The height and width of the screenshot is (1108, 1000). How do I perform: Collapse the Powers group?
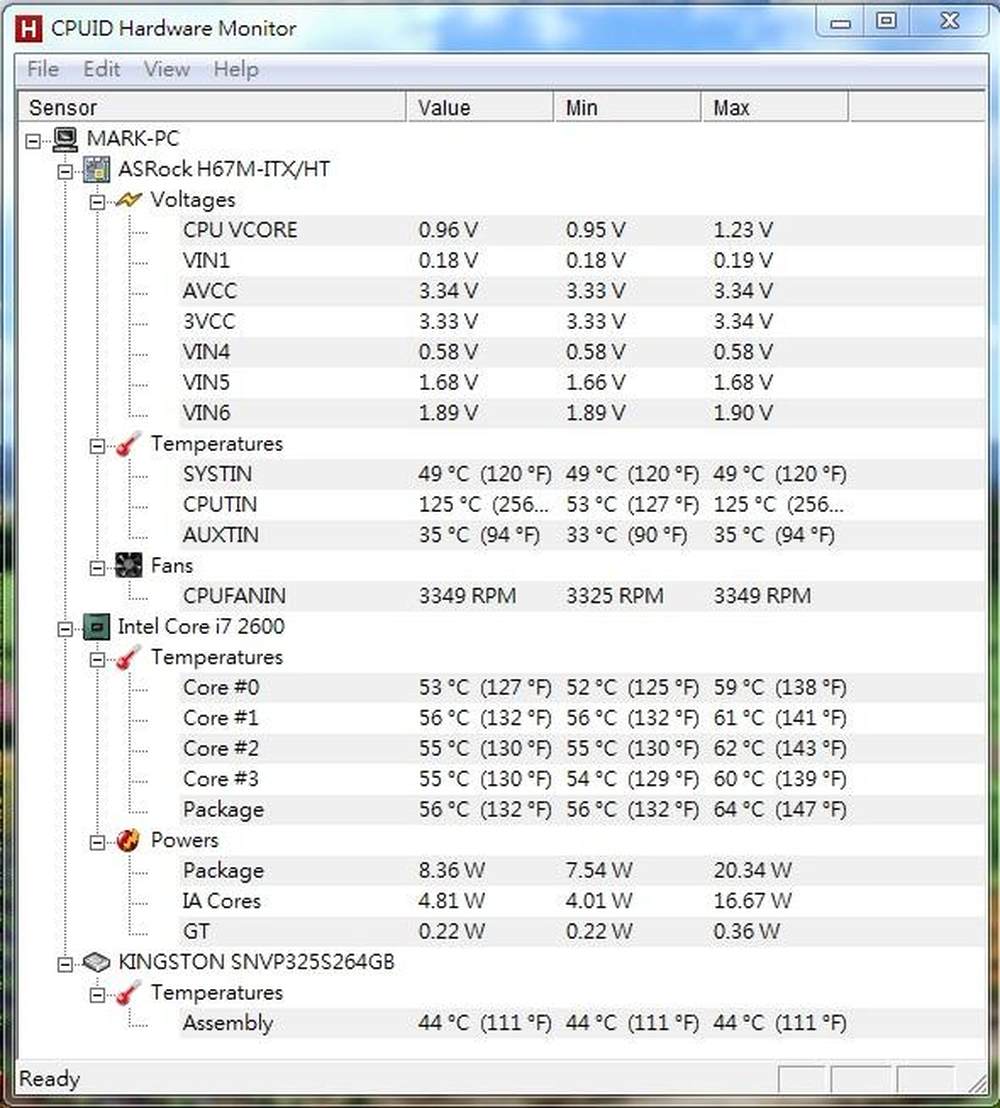click(98, 842)
